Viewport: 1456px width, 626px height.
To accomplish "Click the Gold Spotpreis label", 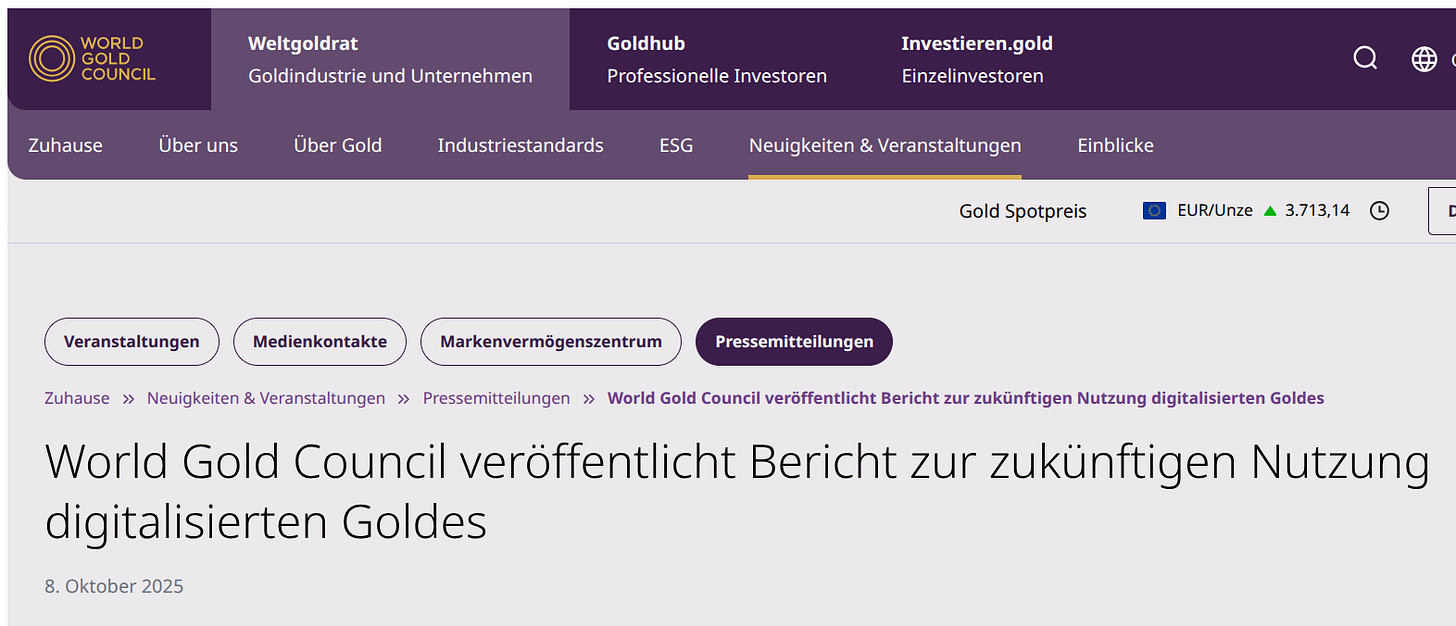I will tap(1023, 211).
